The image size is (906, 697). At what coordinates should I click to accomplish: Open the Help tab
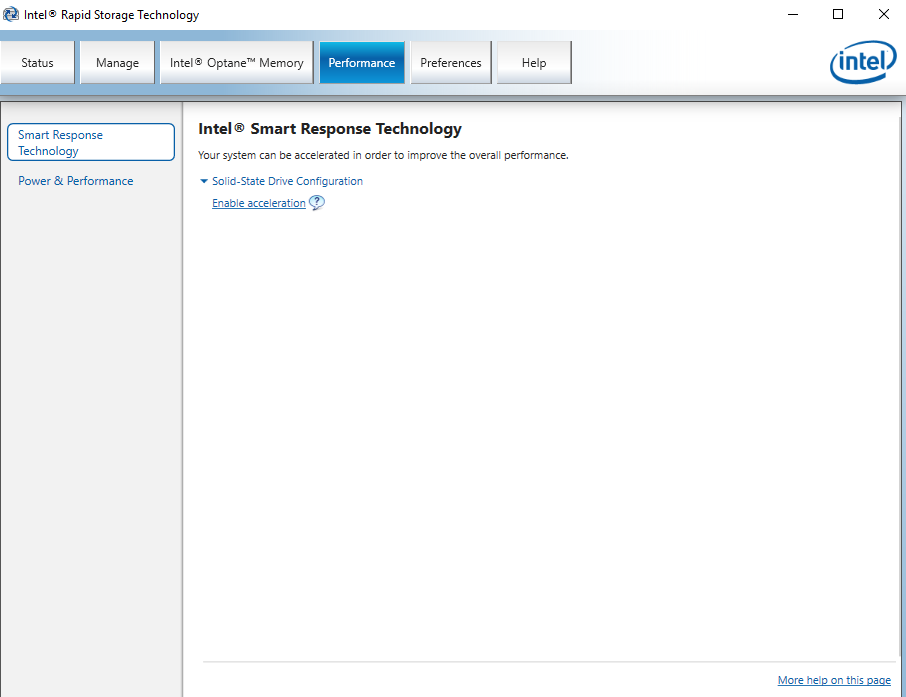click(x=534, y=62)
